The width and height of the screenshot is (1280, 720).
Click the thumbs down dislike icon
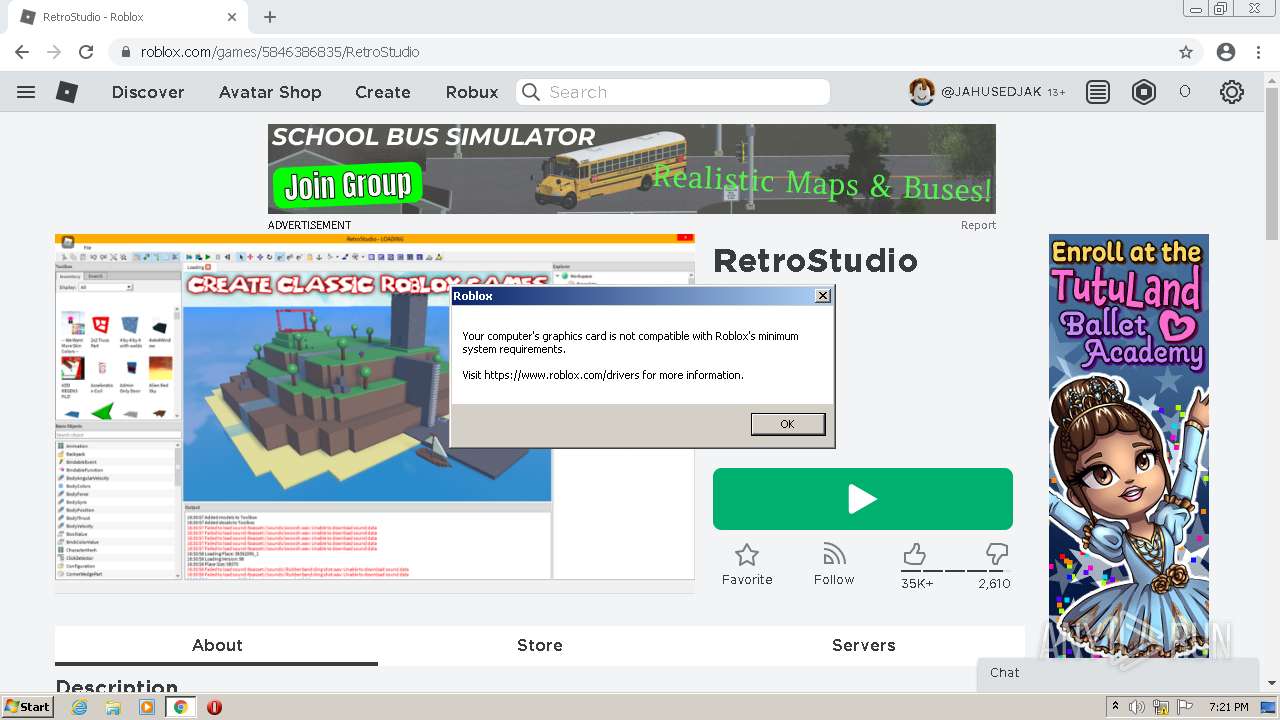point(996,554)
